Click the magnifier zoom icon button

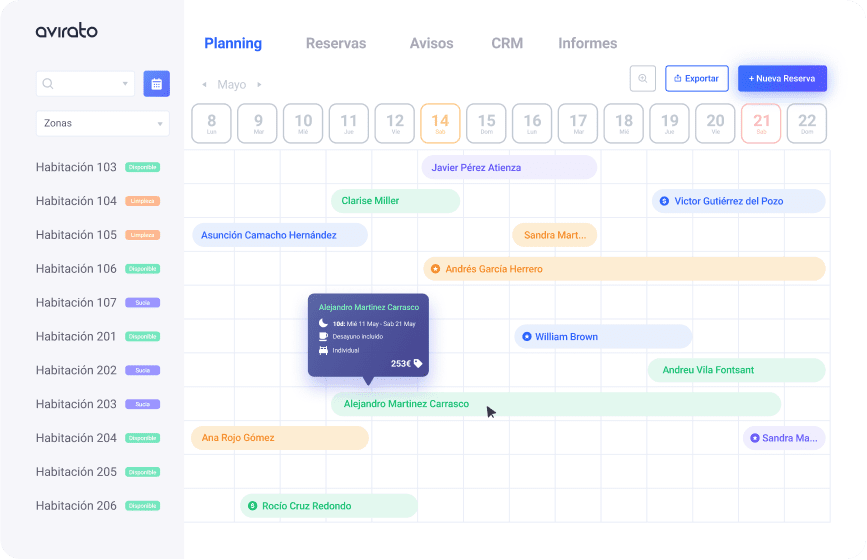point(643,78)
